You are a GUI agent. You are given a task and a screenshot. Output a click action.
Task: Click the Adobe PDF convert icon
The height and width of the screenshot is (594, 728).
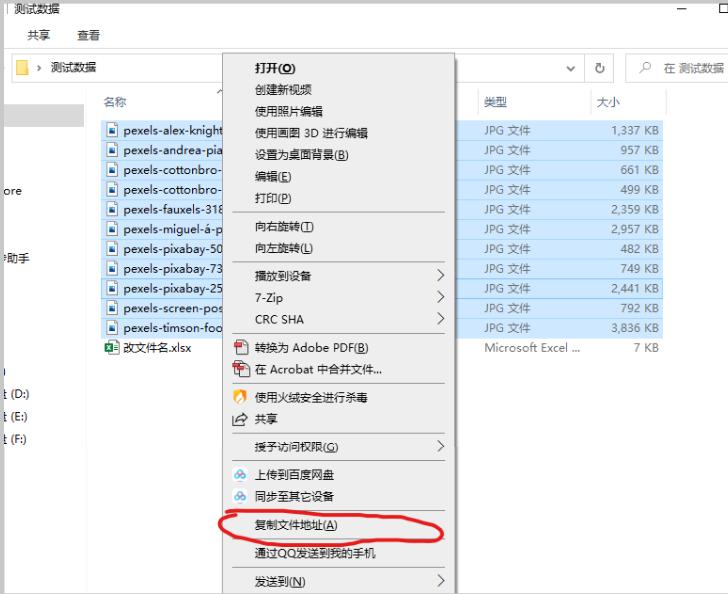[x=240, y=348]
